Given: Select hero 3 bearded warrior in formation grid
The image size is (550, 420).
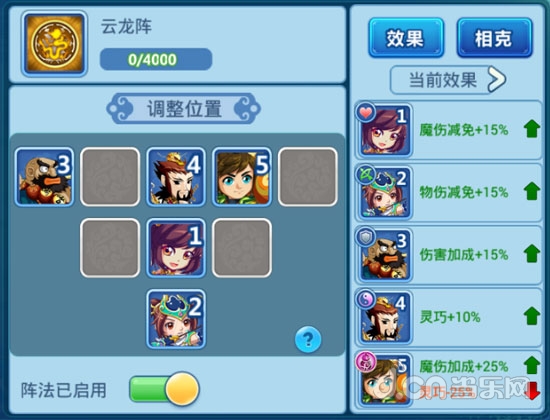Looking at the screenshot, I should coord(44,176).
